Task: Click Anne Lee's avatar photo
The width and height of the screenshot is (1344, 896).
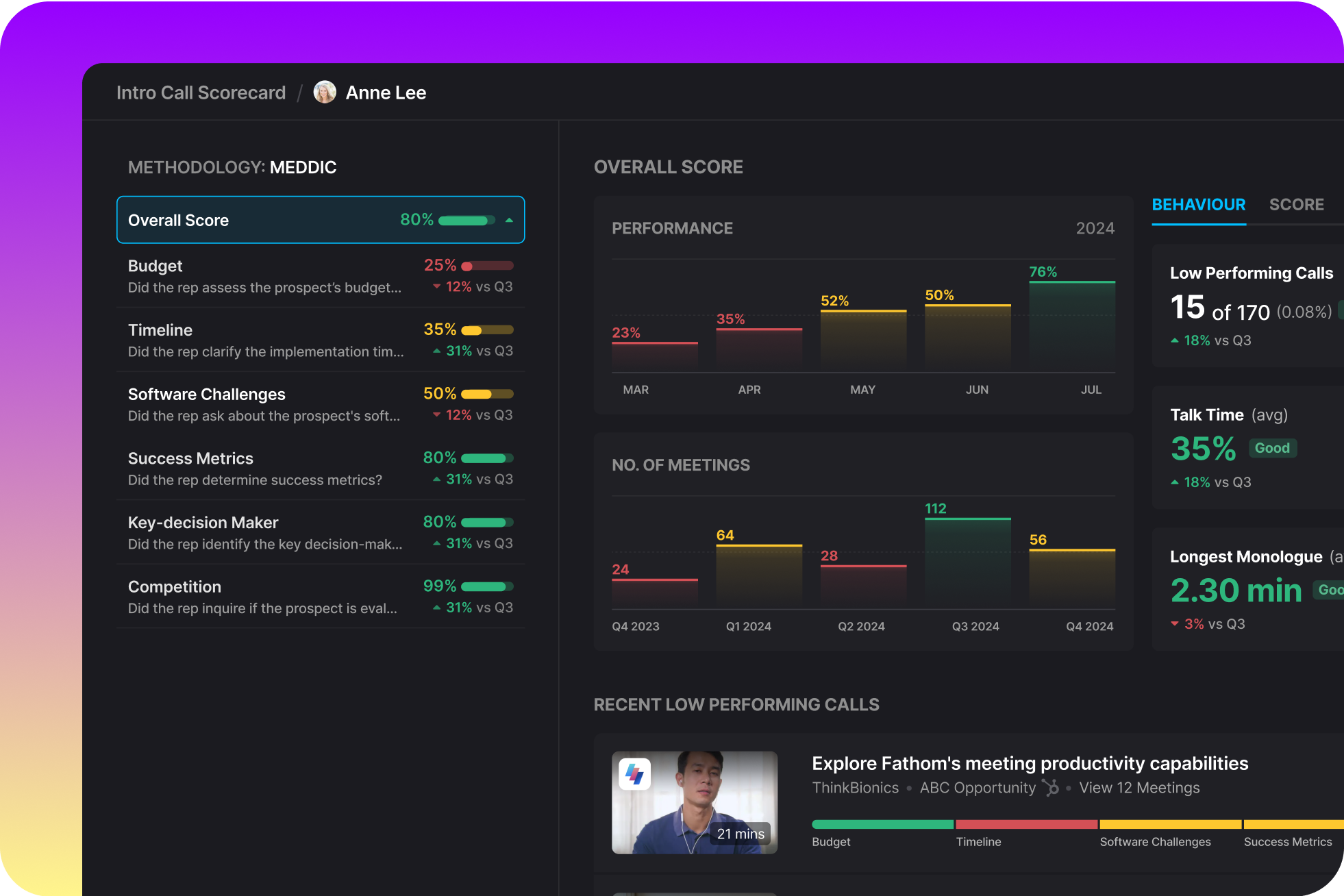Action: click(325, 92)
